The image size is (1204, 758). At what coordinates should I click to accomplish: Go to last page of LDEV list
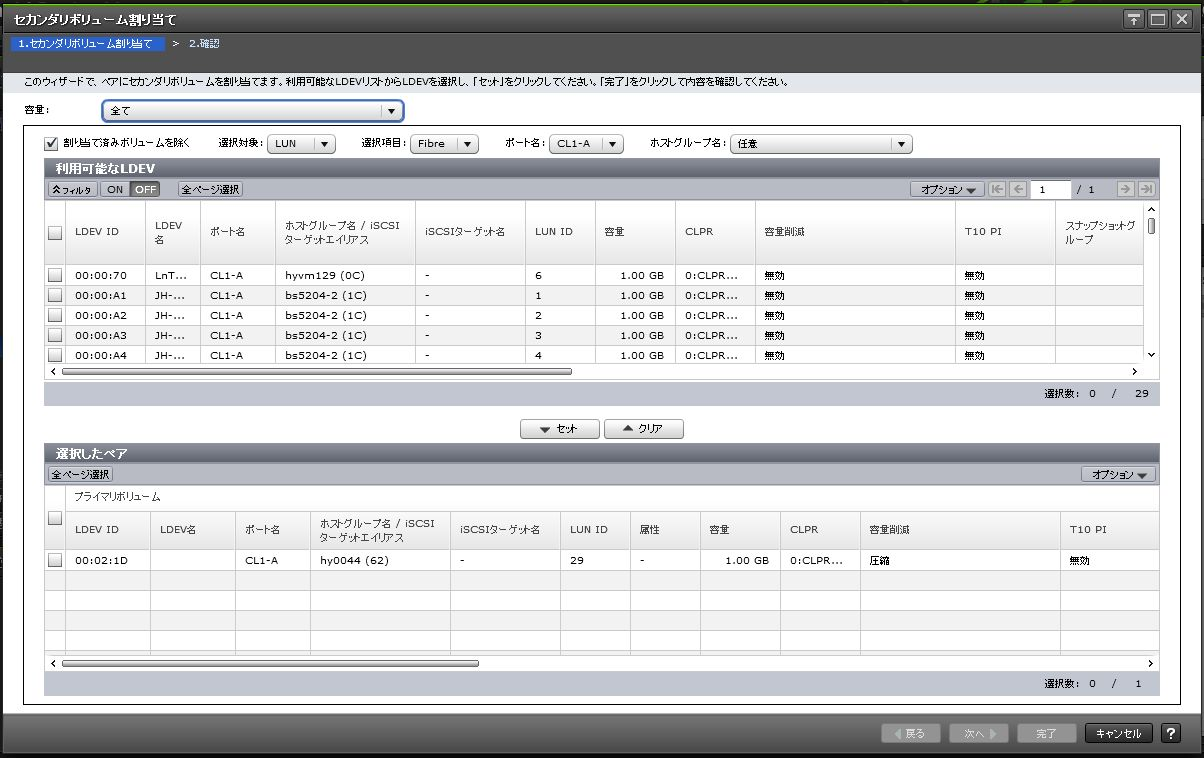[x=1146, y=189]
